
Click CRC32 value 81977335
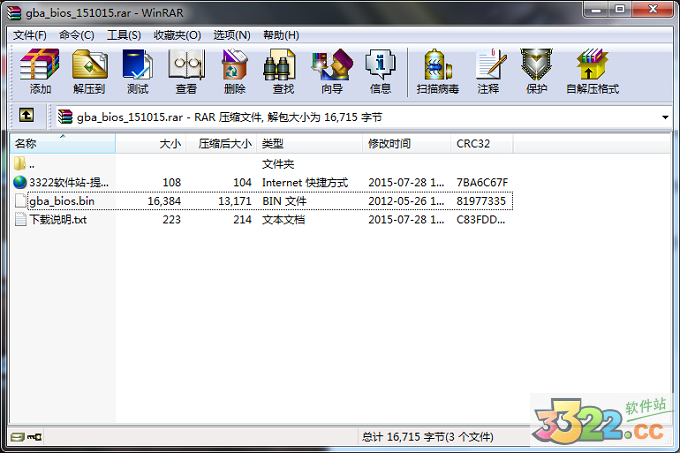(481, 201)
